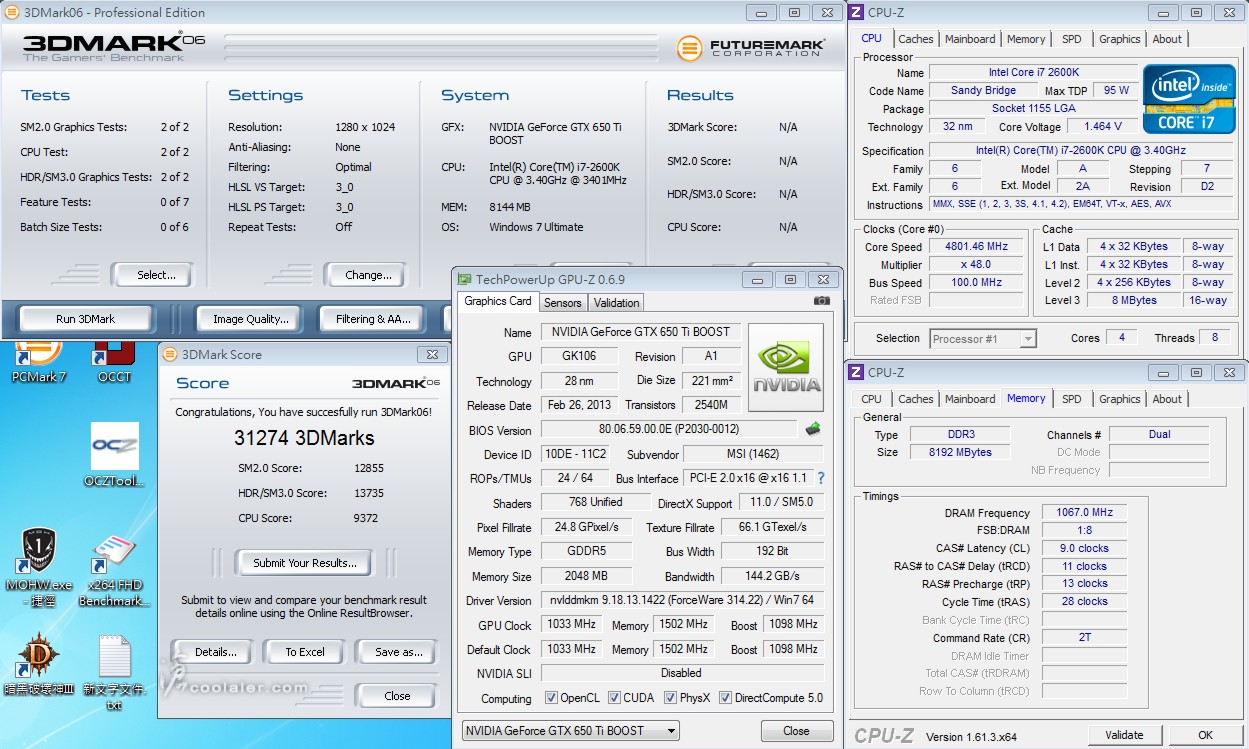Click the Intel Core i7 logo in CPU-Z
The height and width of the screenshot is (749, 1249).
click(x=1189, y=98)
